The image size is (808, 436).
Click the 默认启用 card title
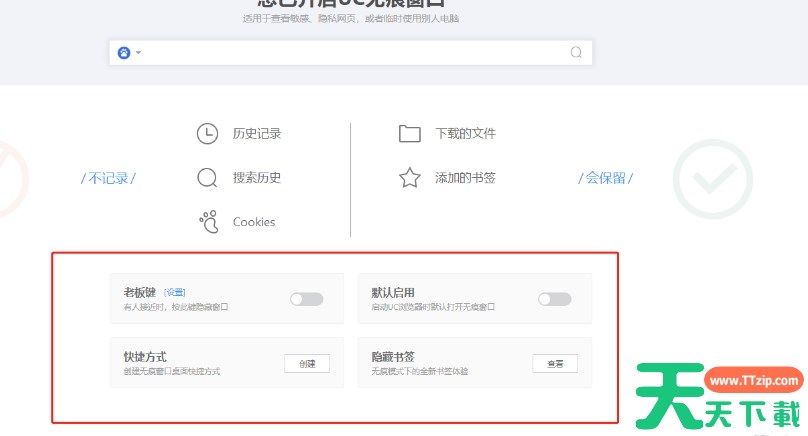[x=393, y=293]
